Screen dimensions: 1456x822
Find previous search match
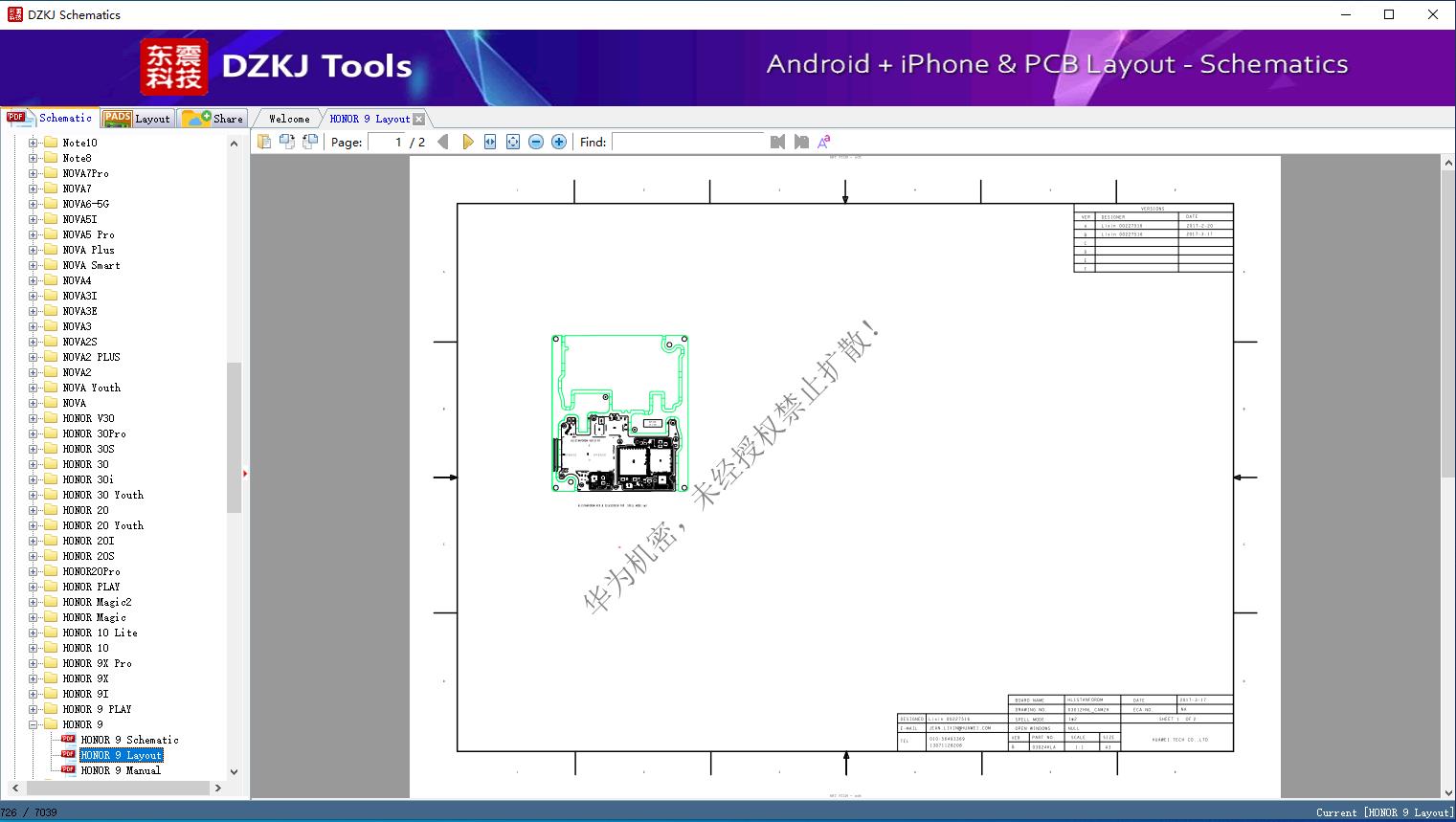(777, 142)
